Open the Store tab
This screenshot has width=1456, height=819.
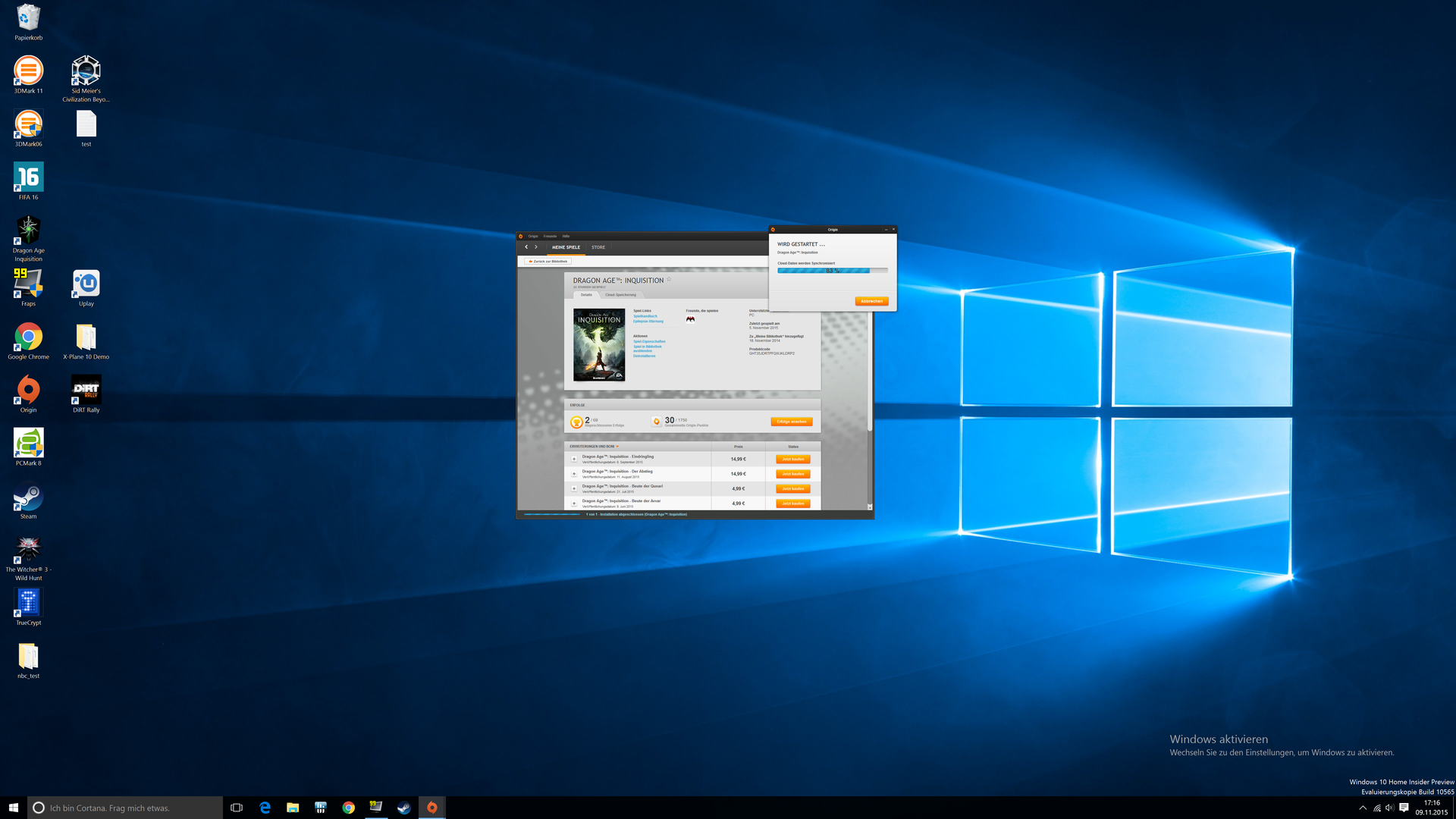[598, 247]
